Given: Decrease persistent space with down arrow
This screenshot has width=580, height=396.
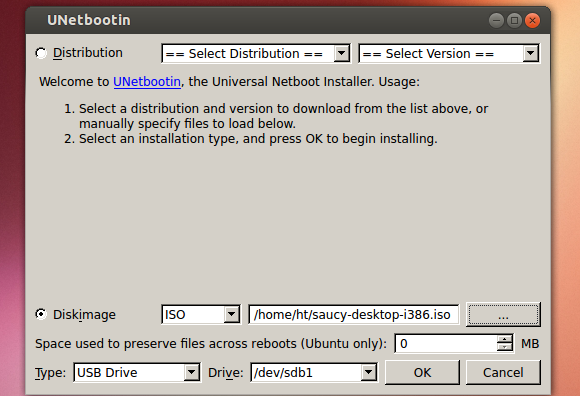Looking at the screenshot, I should (x=505, y=348).
